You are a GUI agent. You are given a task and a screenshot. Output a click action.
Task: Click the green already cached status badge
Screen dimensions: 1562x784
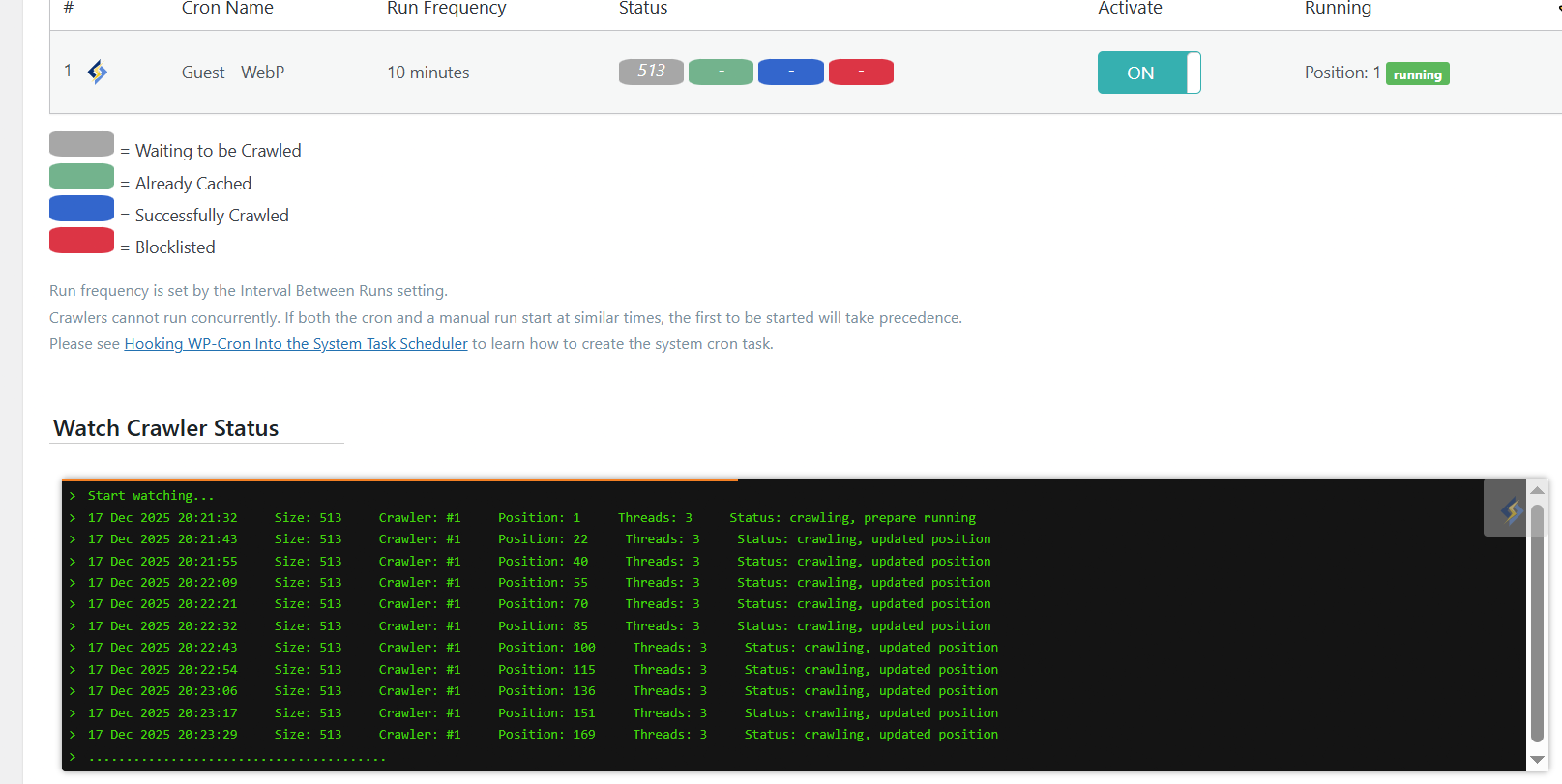point(721,72)
